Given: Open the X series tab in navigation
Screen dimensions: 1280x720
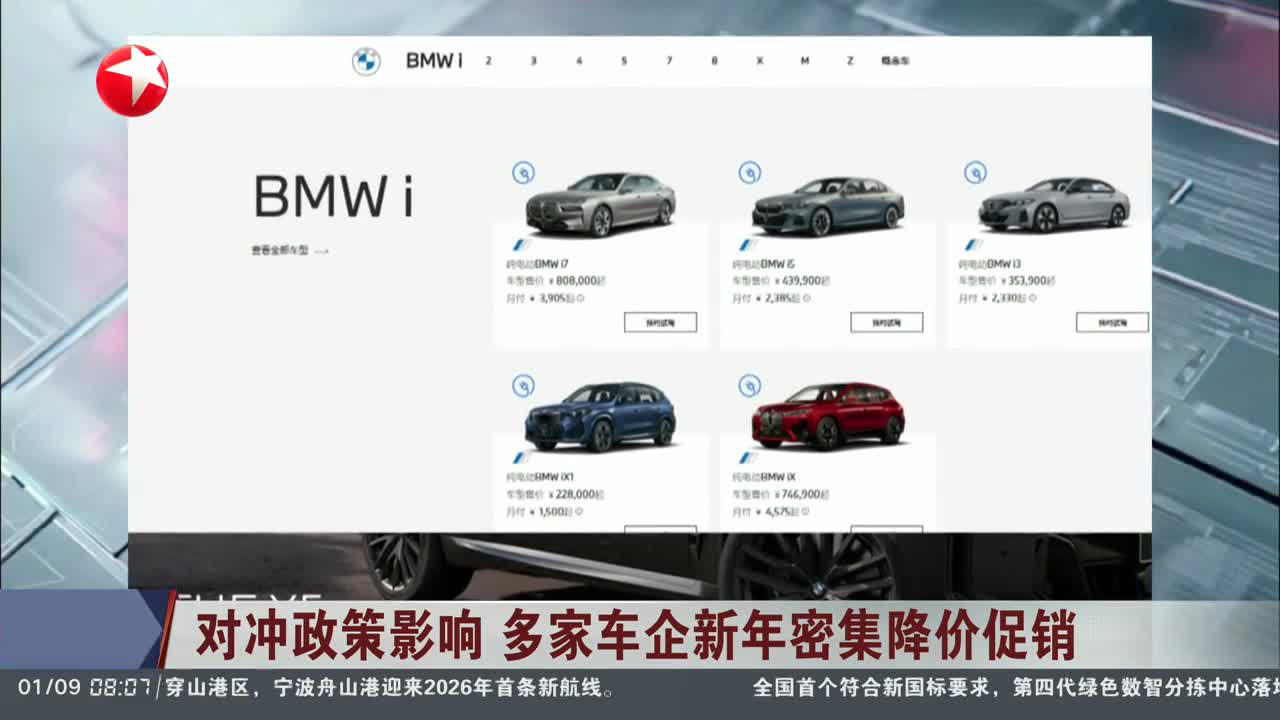Looking at the screenshot, I should coord(759,61).
